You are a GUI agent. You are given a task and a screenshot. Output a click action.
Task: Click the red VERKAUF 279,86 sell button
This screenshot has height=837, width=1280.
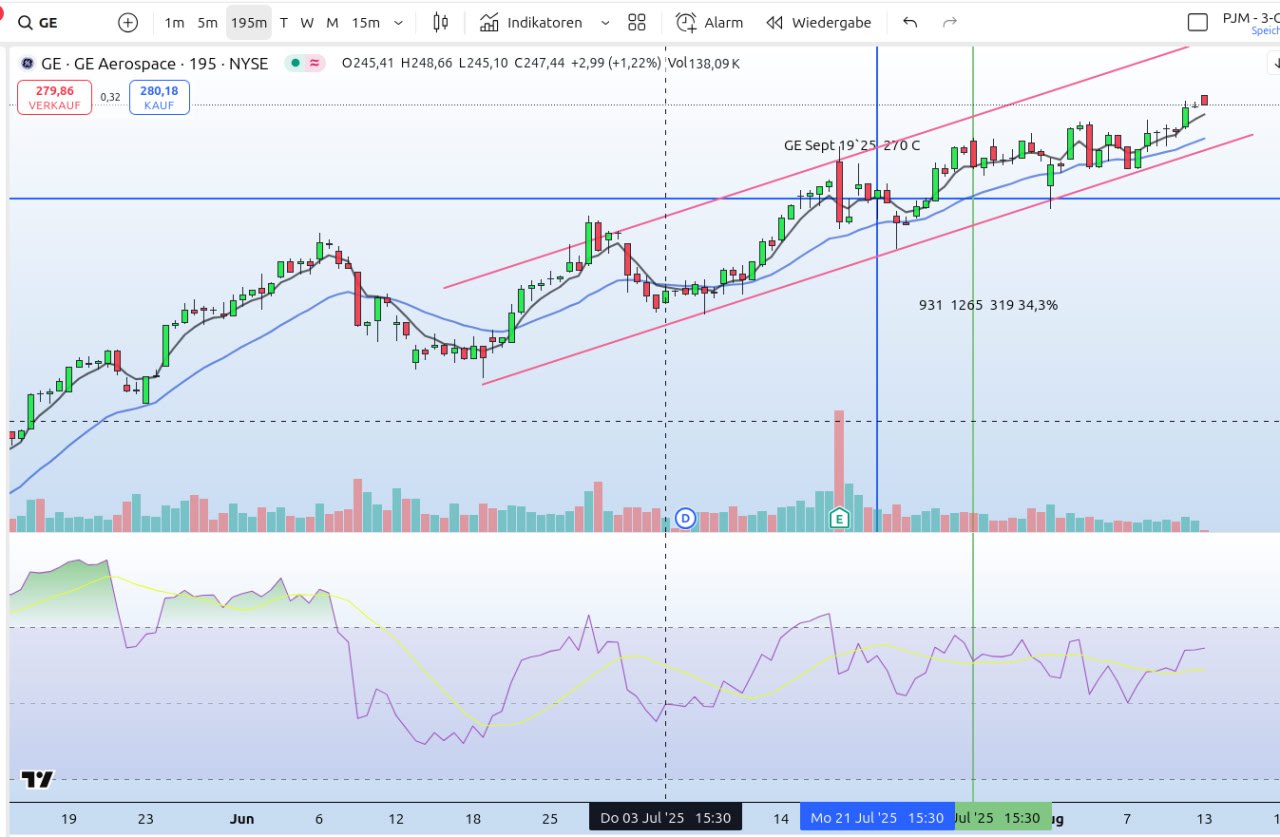(55, 97)
